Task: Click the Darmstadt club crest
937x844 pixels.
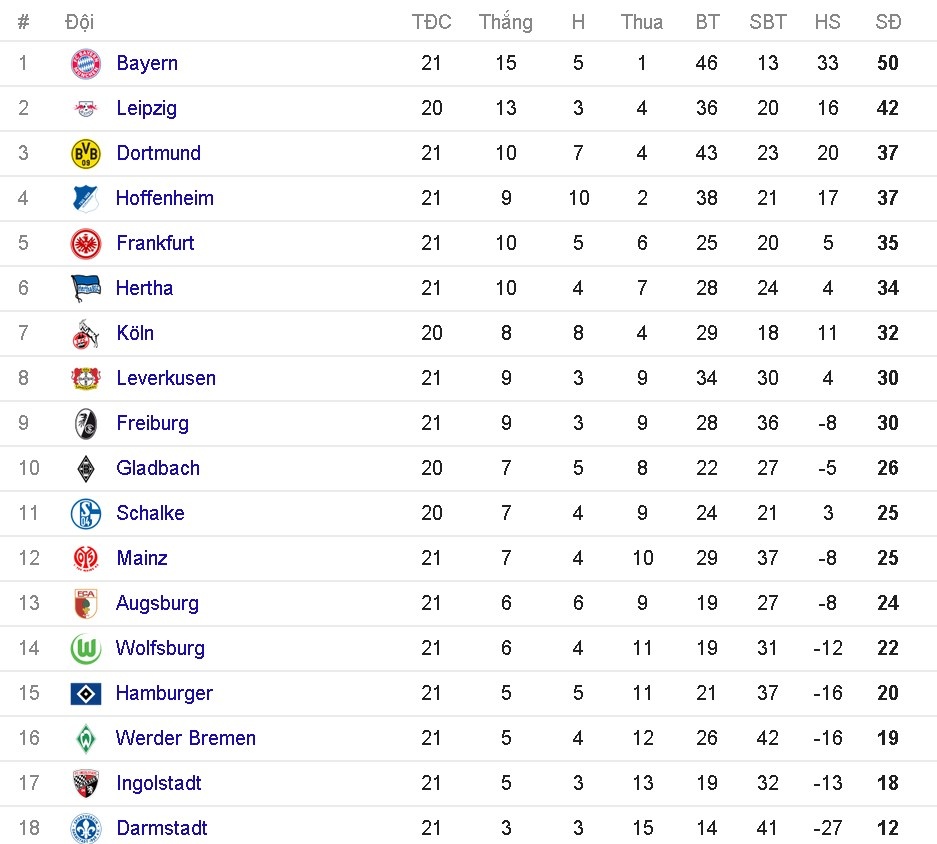Action: click(86, 828)
